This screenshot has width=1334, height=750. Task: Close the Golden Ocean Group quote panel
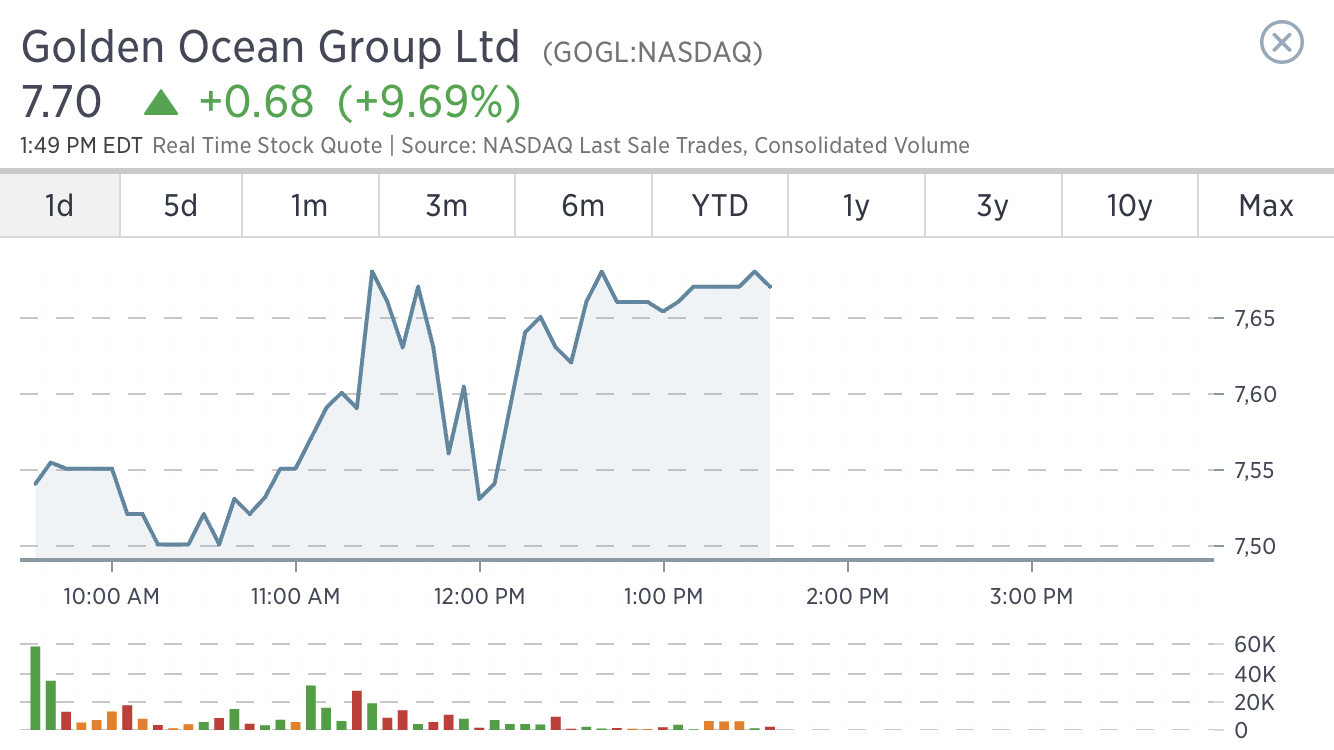1281,43
